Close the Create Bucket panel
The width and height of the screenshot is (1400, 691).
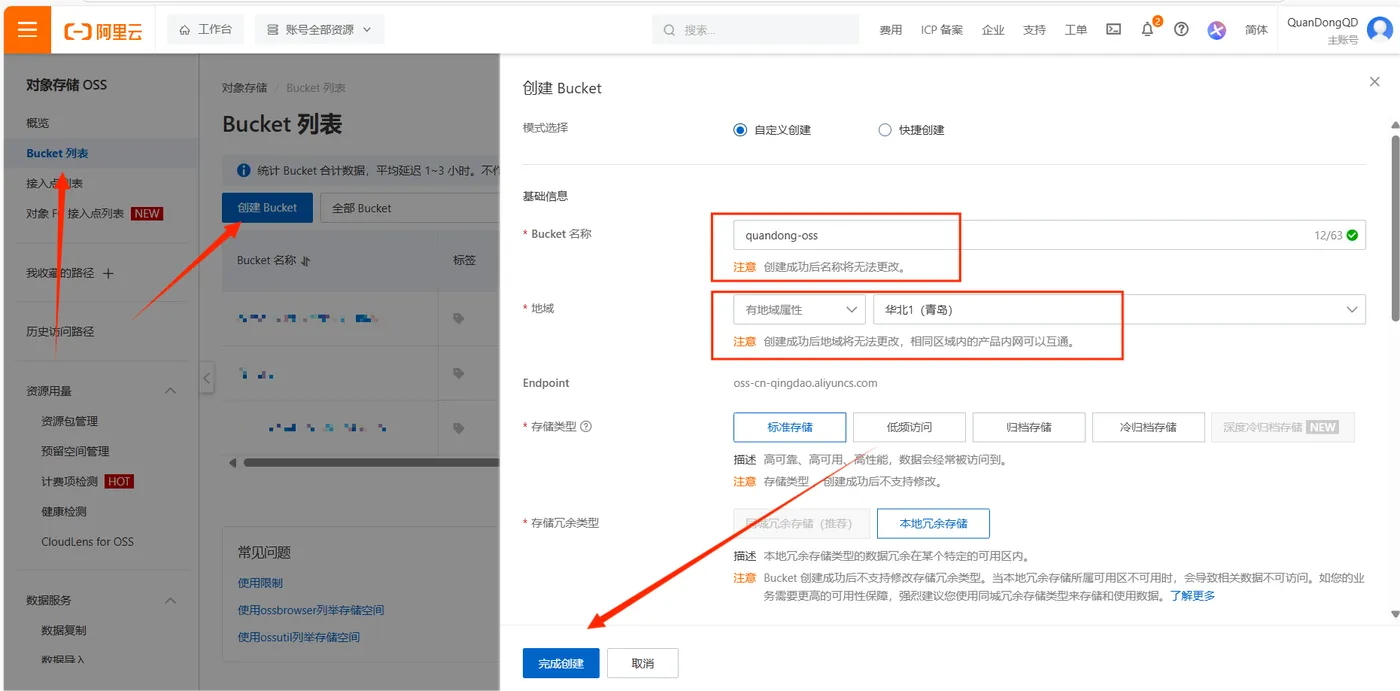tap(1374, 82)
